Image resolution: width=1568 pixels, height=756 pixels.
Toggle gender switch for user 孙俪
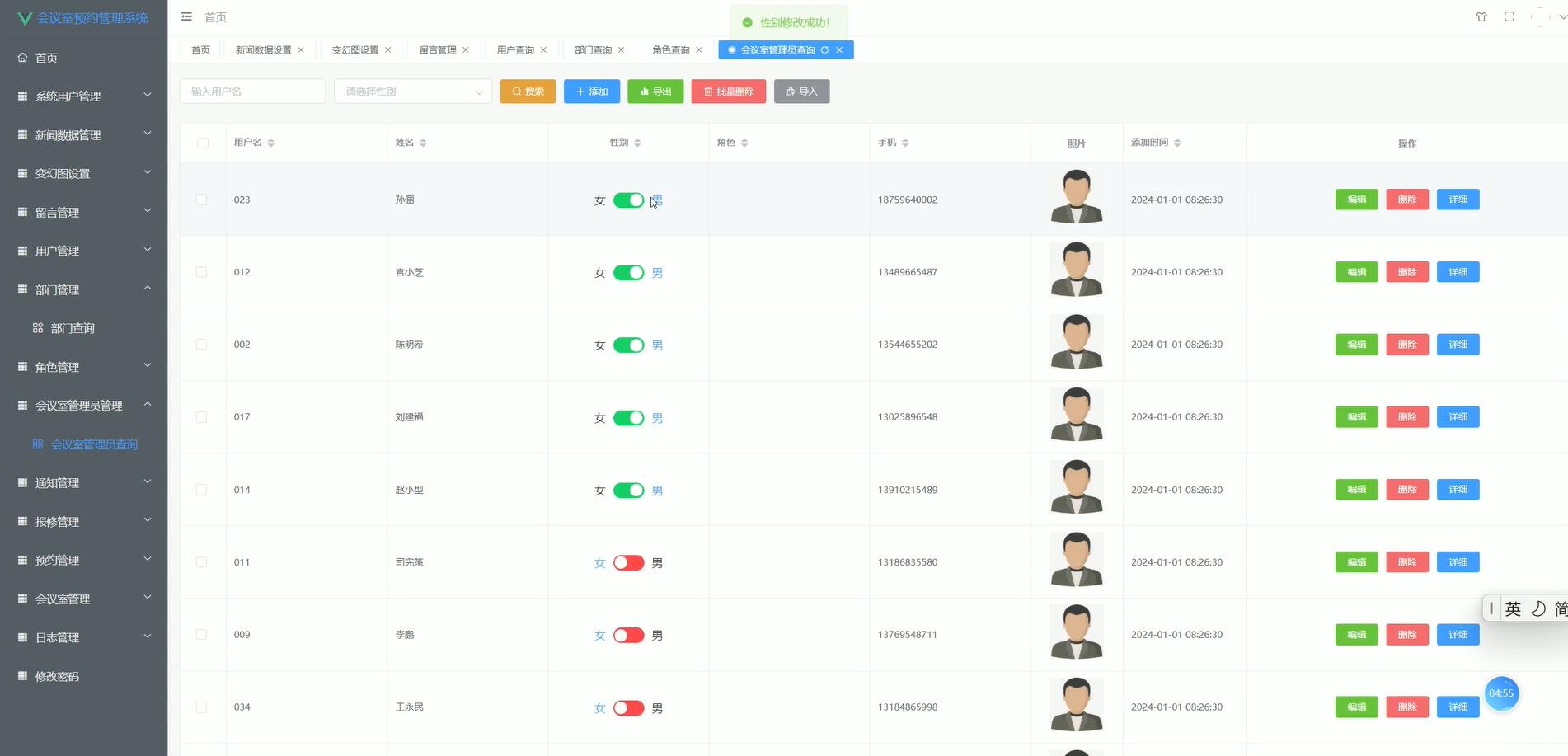coord(628,200)
